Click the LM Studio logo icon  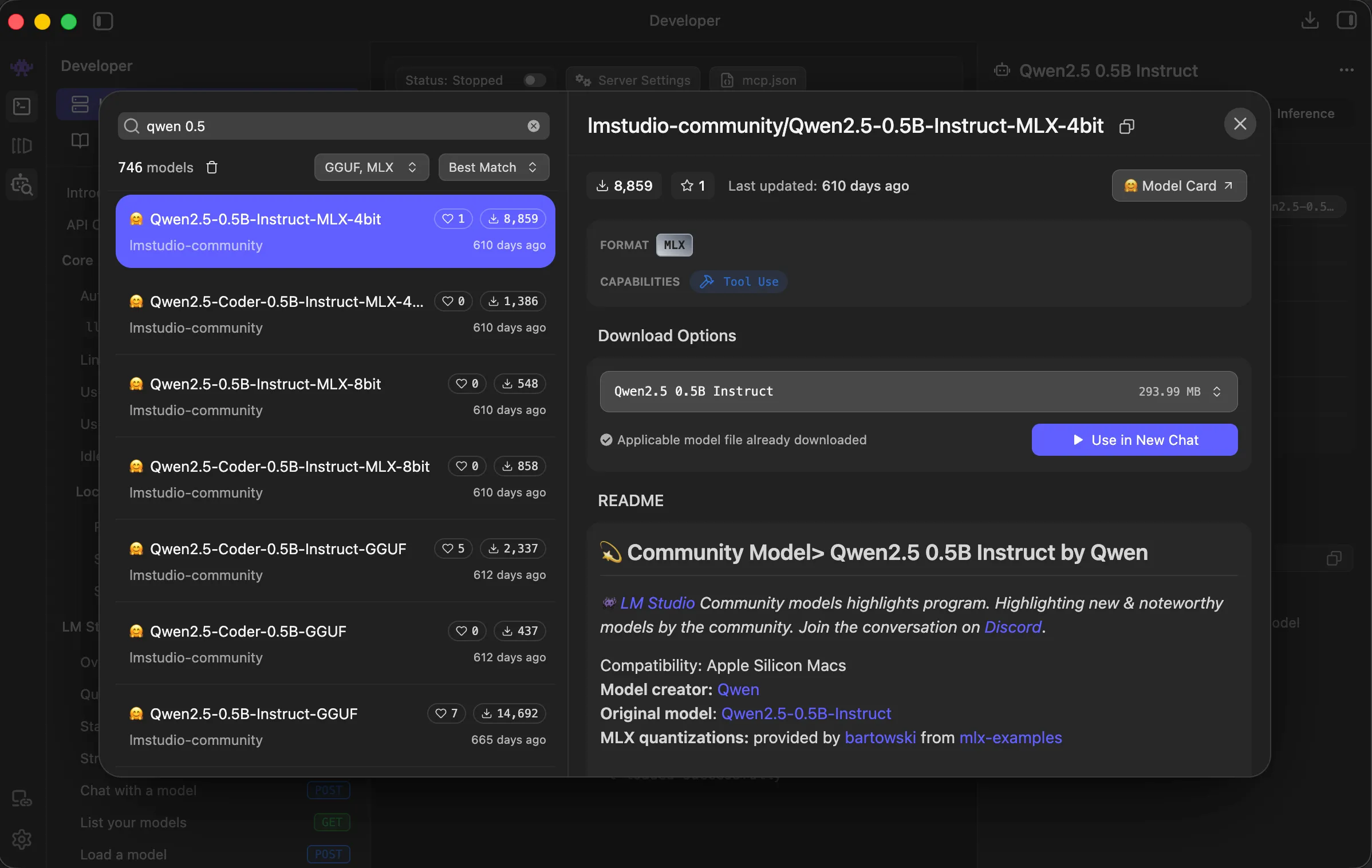pos(22,68)
